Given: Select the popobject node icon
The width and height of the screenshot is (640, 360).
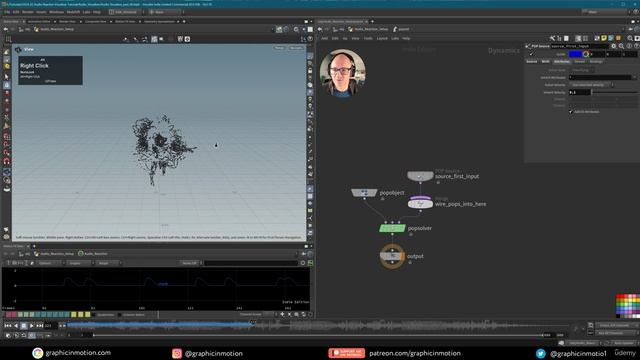Looking at the screenshot, I should point(364,192).
